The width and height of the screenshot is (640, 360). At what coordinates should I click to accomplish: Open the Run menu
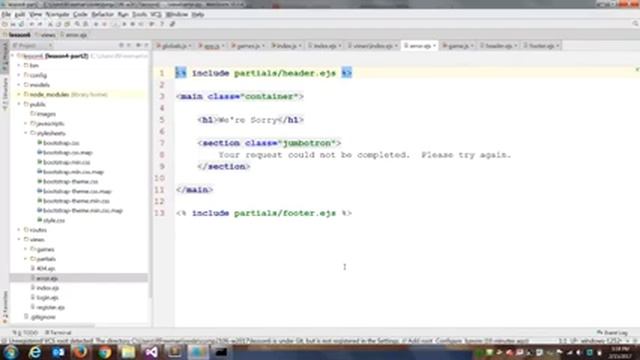[x=123, y=14]
